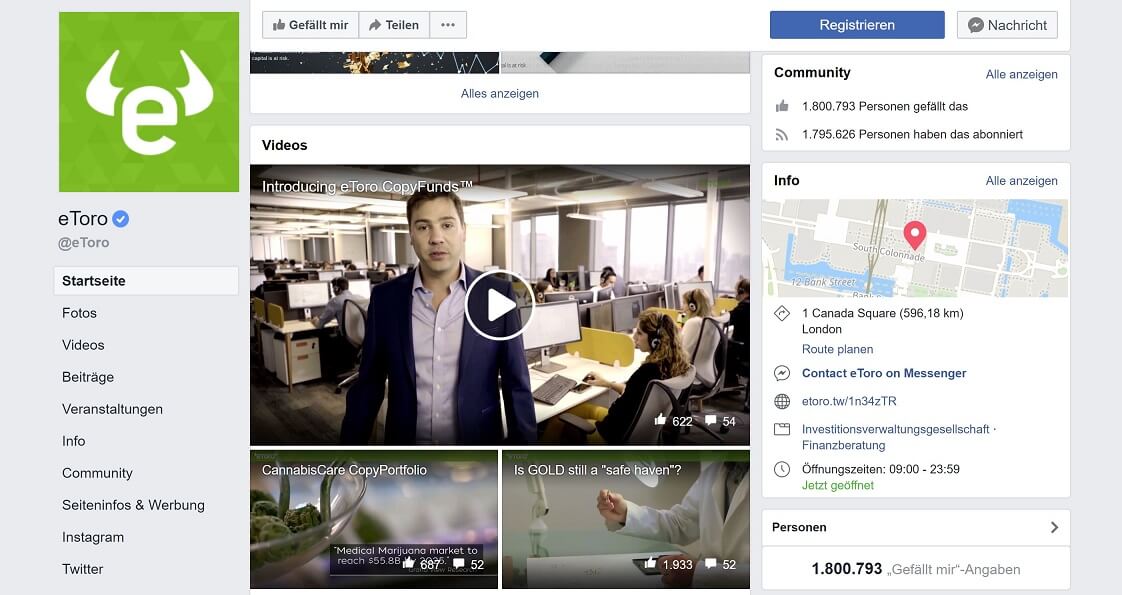Click the @eToro username text

click(84, 242)
